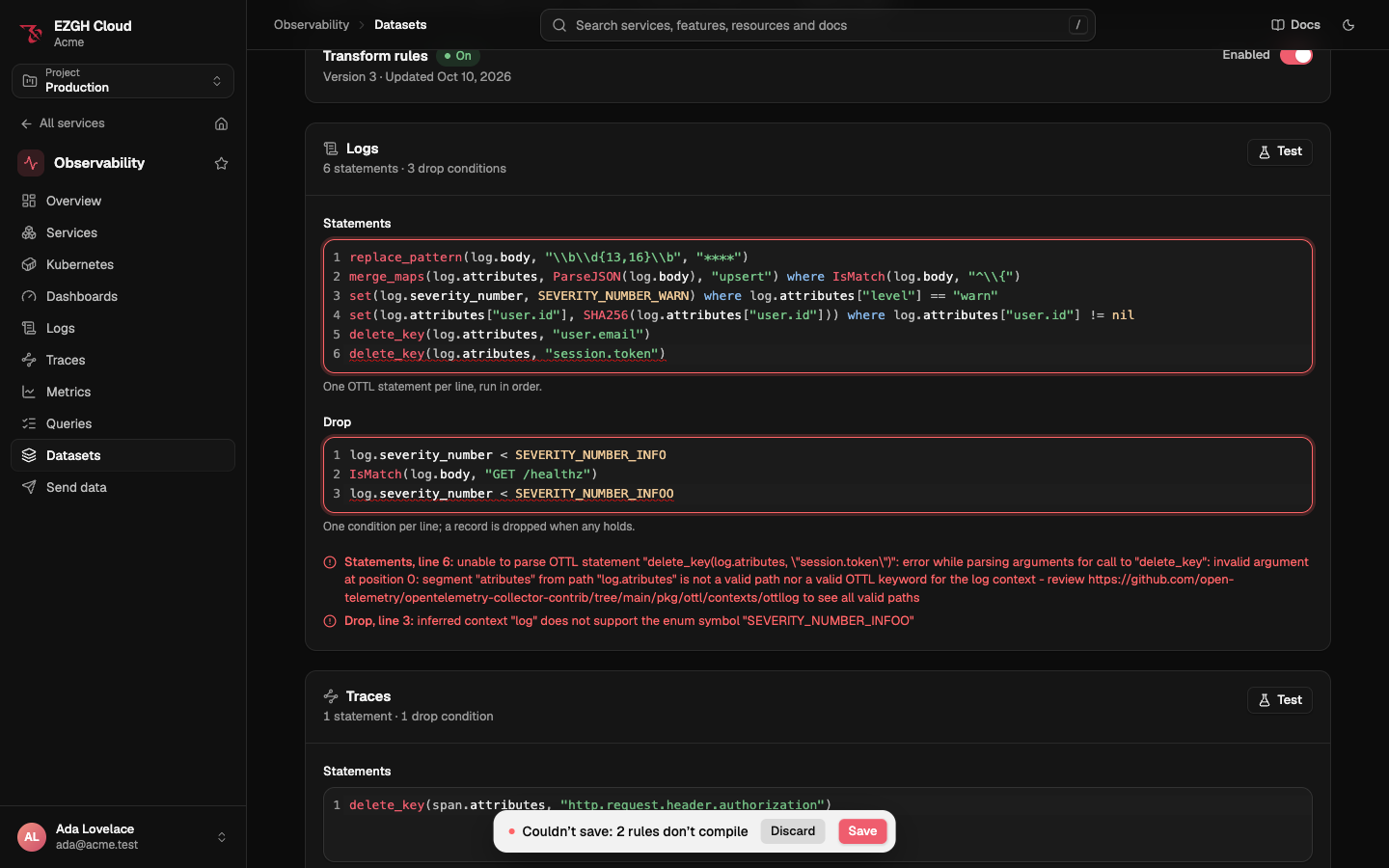
Task: Open Docs from the top bar
Action: [x=1295, y=25]
